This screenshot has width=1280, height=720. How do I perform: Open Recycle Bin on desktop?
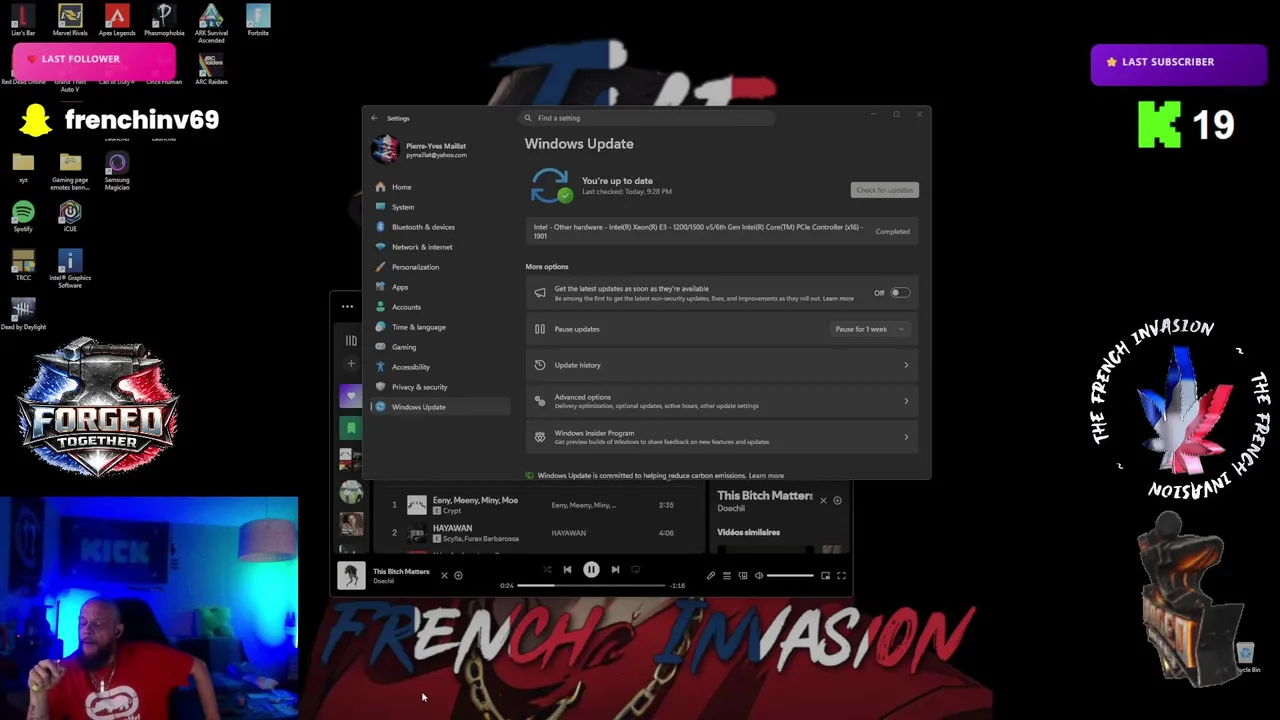(x=1246, y=658)
